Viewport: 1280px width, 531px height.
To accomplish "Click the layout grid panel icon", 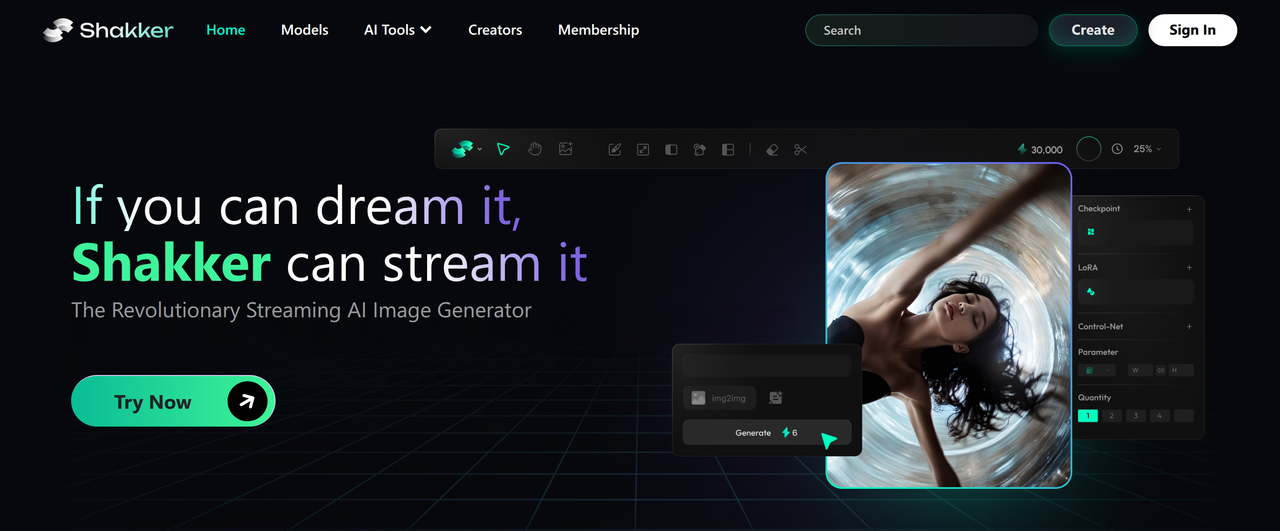I will pyautogui.click(x=728, y=149).
